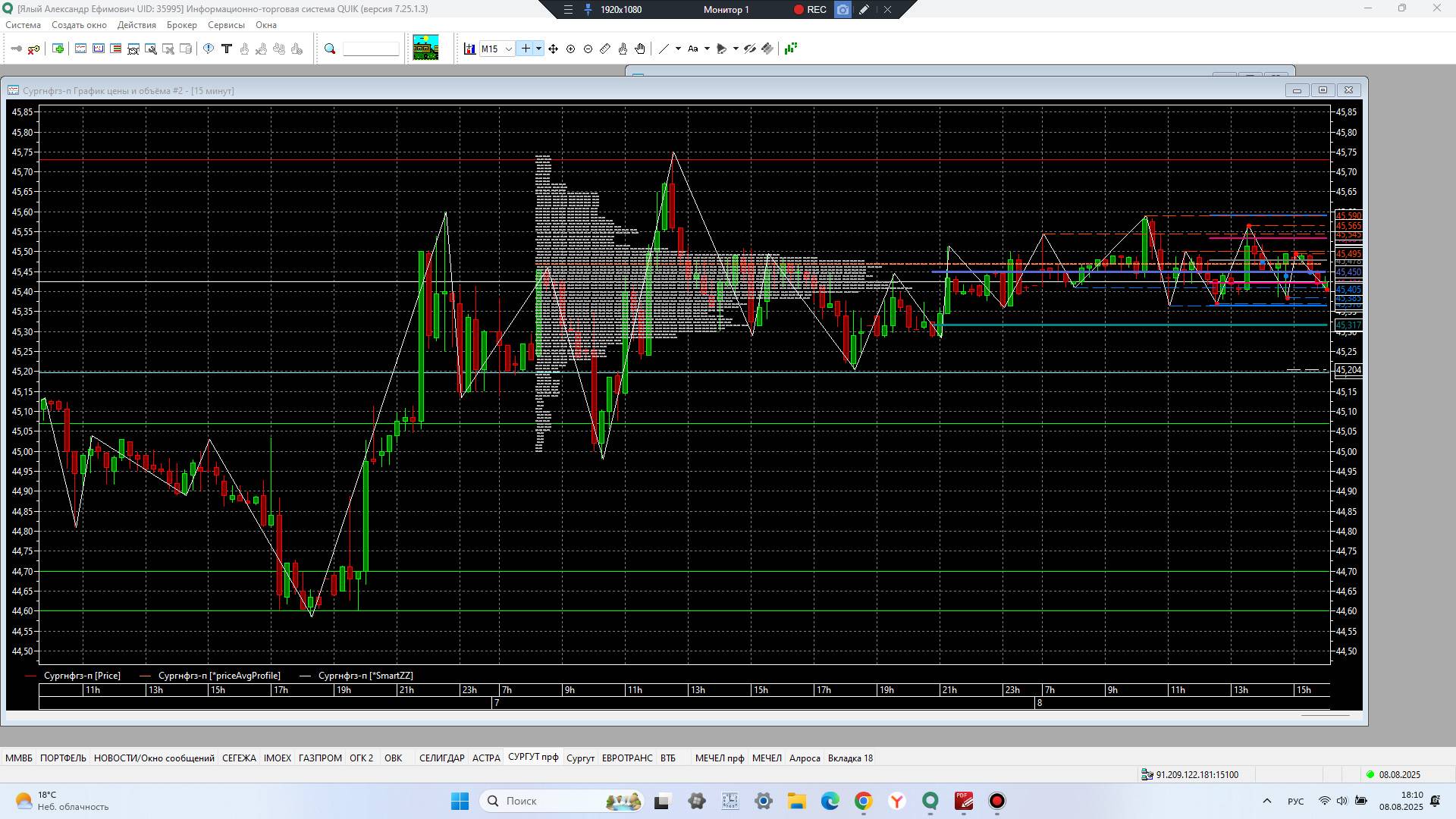Select the move chart crosshair-arrows tool

(x=553, y=49)
